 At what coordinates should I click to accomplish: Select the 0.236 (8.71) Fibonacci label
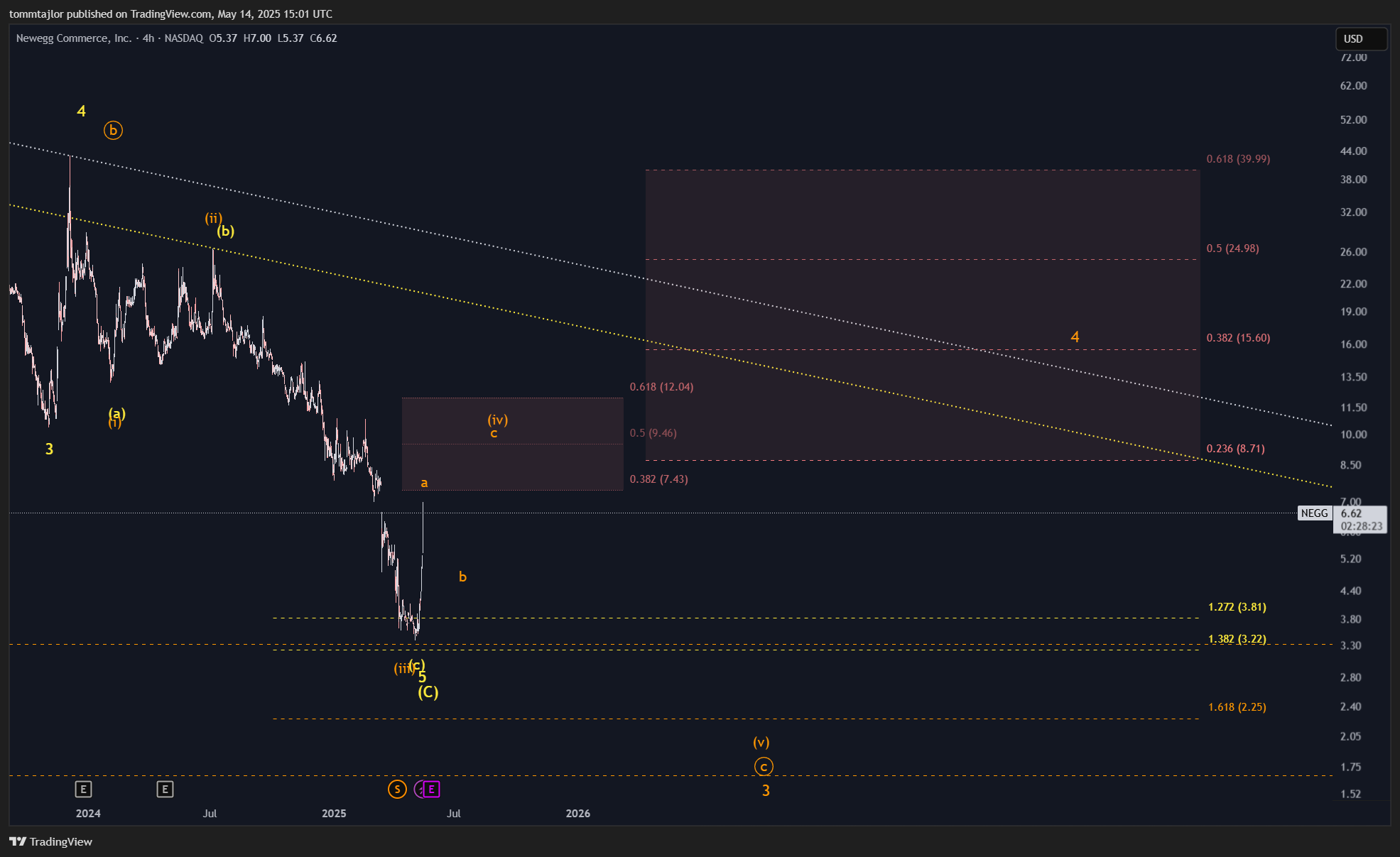[1235, 449]
